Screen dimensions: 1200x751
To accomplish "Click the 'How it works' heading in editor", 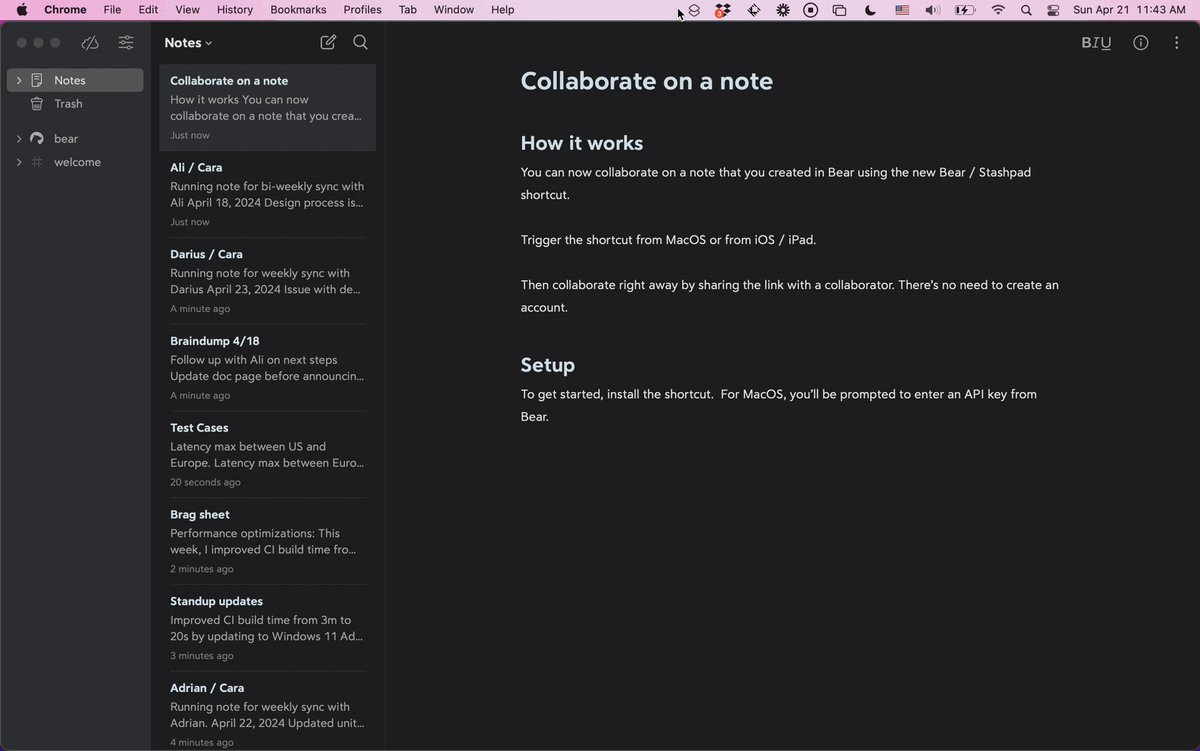I will point(582,143).
